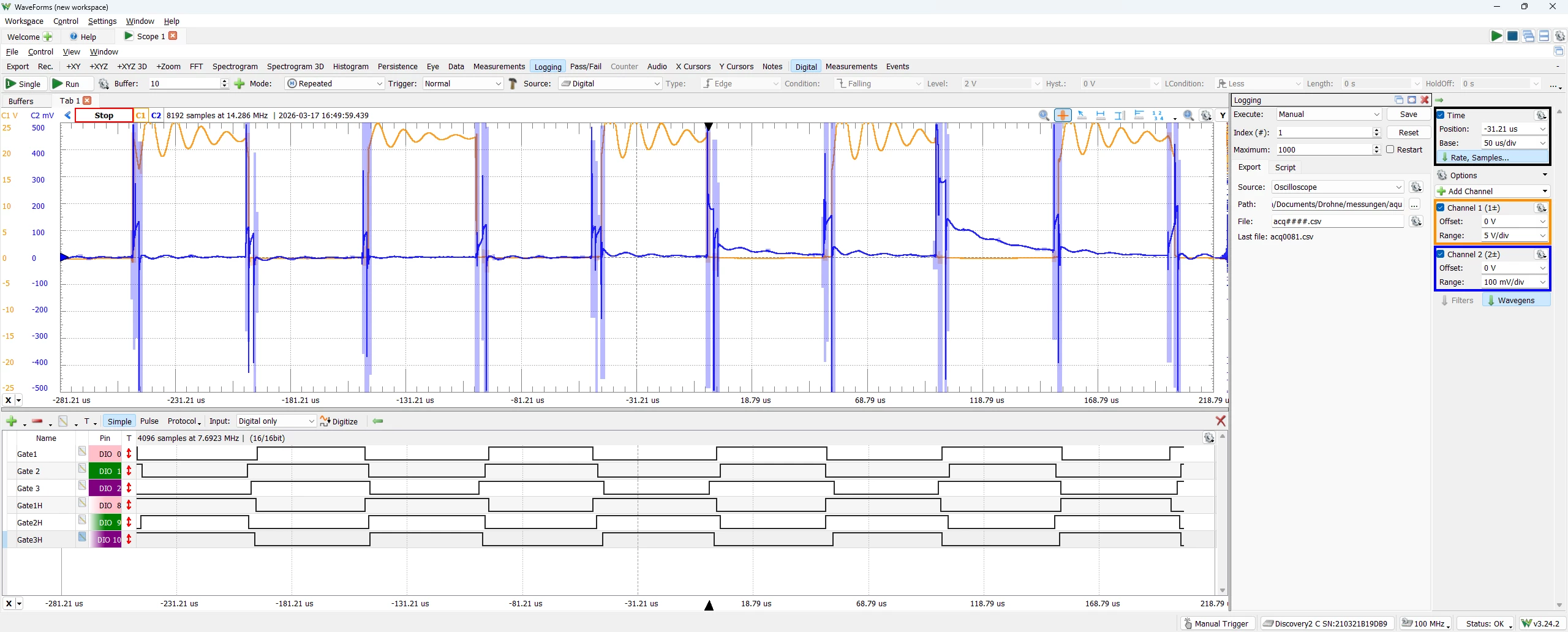Click the zoom-to-fit magnifier icon above plot

[x=1188, y=115]
